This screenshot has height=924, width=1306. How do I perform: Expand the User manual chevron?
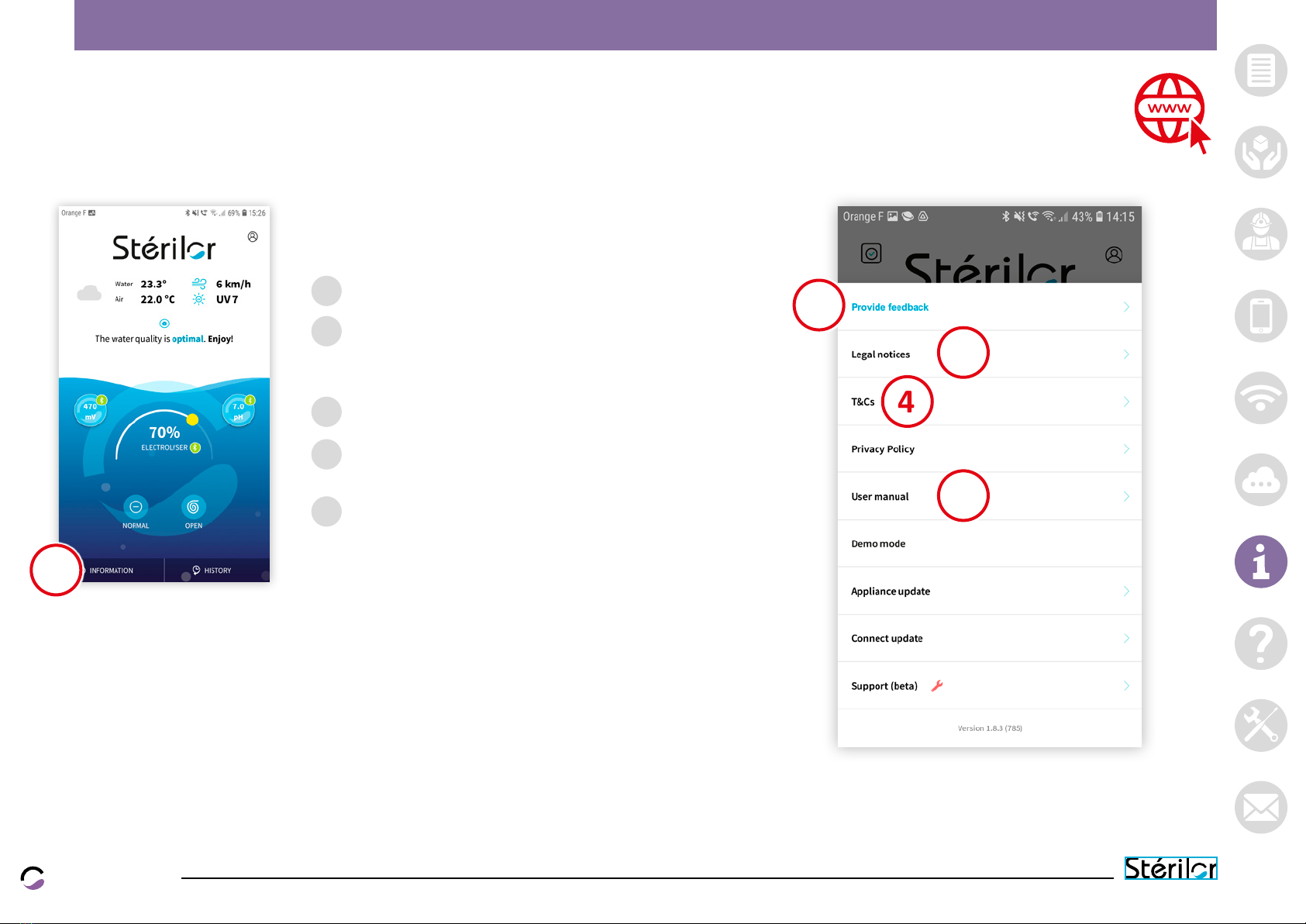(1126, 496)
